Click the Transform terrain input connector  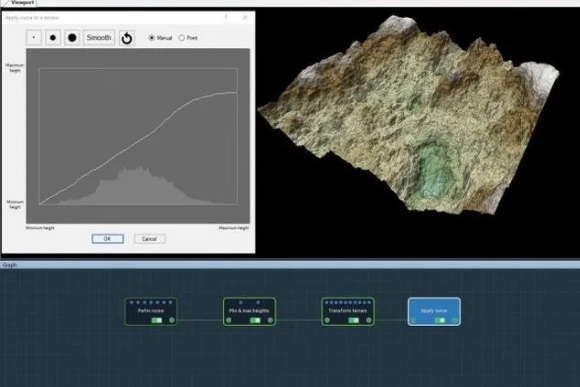tap(327, 320)
